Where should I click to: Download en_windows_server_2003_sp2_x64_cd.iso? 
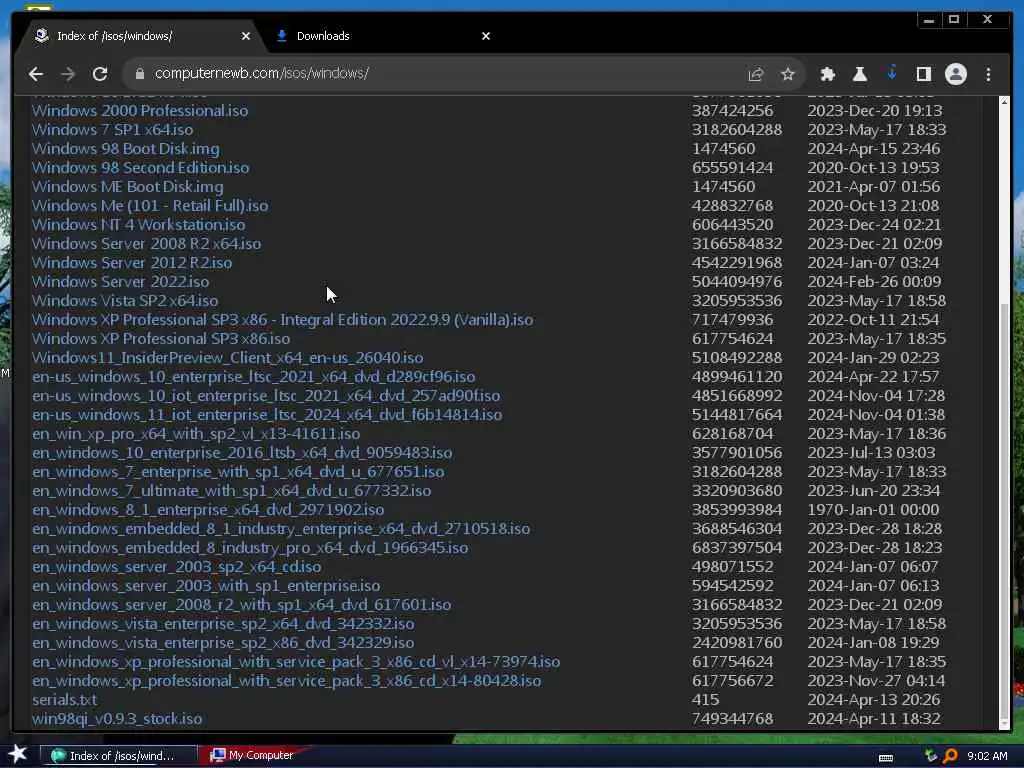pyautogui.click(x=177, y=566)
